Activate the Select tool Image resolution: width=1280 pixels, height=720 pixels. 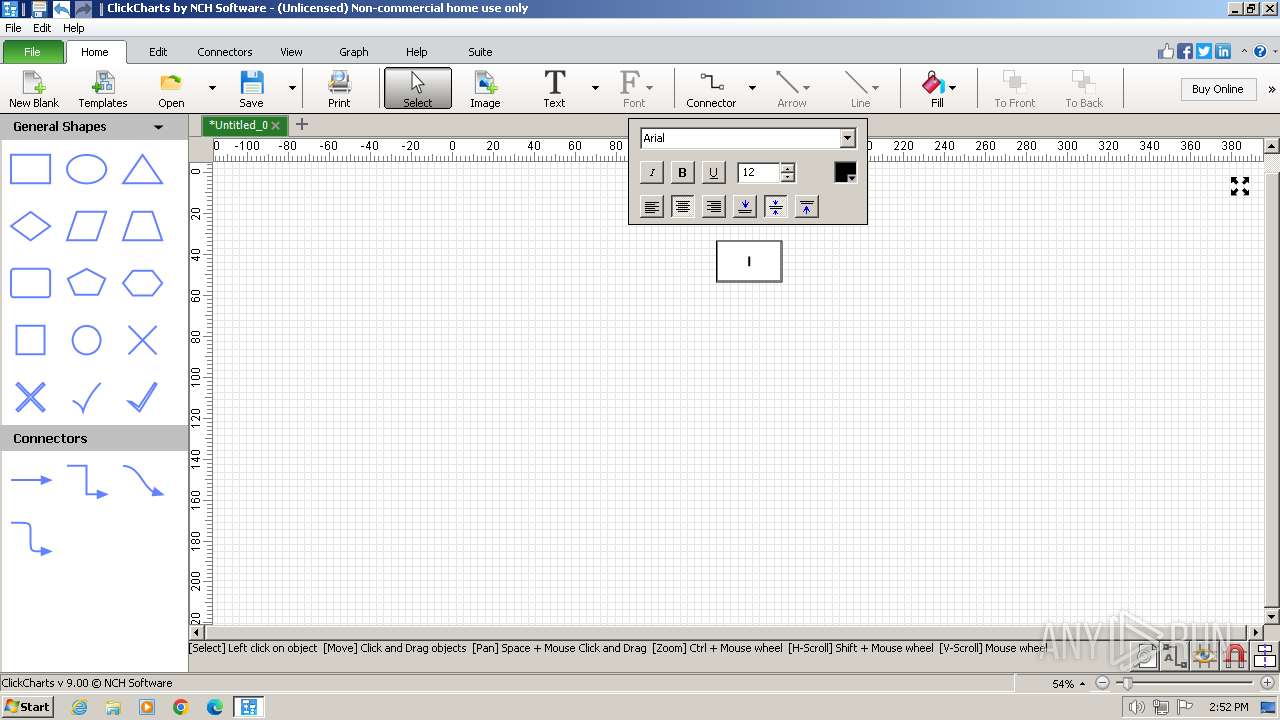point(418,89)
